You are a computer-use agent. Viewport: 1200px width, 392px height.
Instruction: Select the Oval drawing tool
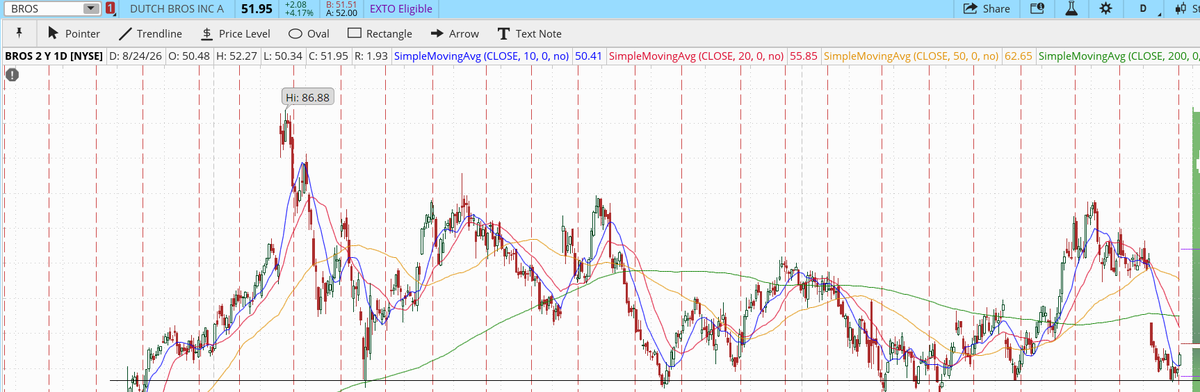(x=309, y=33)
